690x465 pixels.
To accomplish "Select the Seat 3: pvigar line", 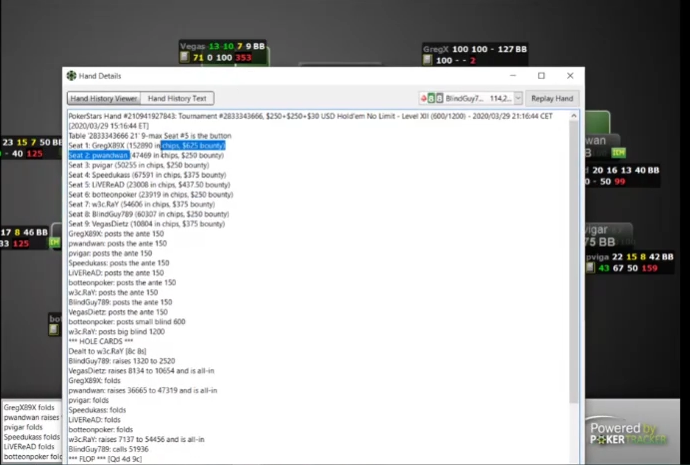I will (x=139, y=165).
